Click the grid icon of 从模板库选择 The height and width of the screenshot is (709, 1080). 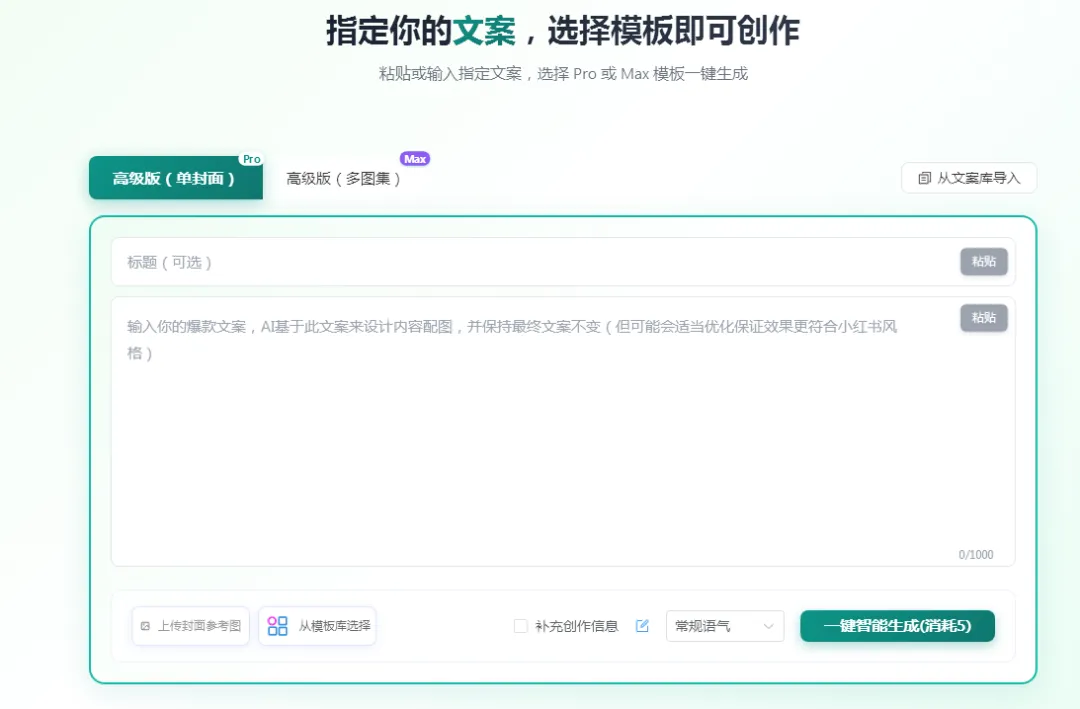click(278, 626)
